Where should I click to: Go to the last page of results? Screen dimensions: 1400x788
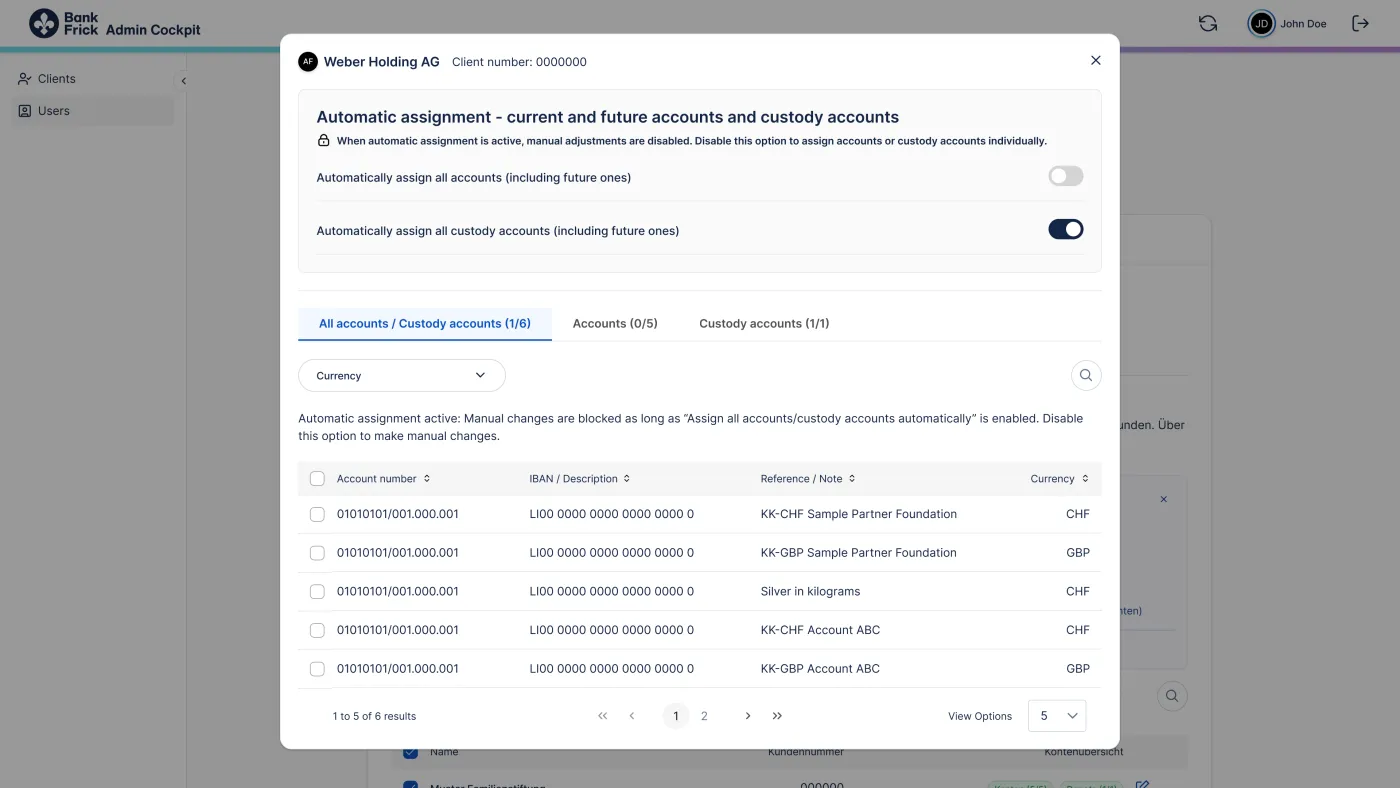click(777, 716)
